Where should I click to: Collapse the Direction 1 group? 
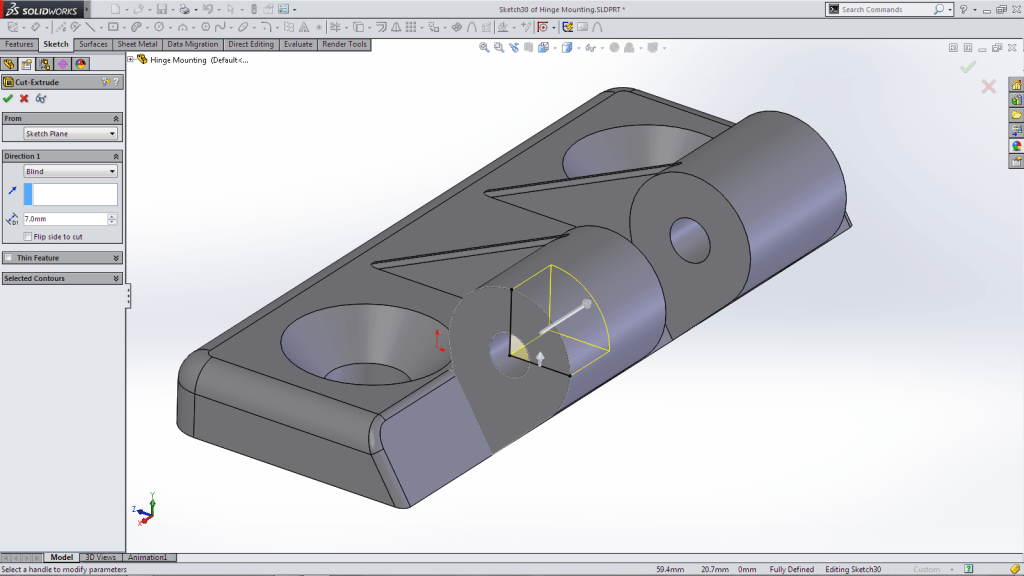(116, 156)
